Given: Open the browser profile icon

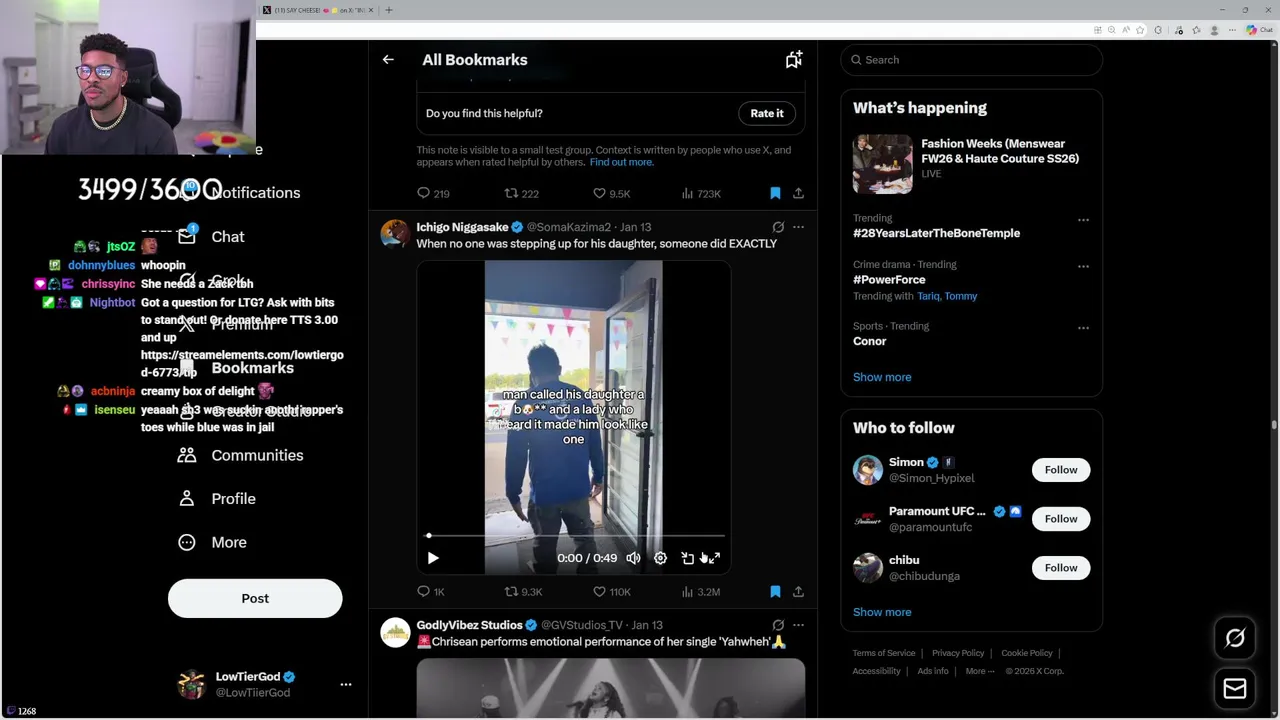Looking at the screenshot, I should pos(1214,30).
